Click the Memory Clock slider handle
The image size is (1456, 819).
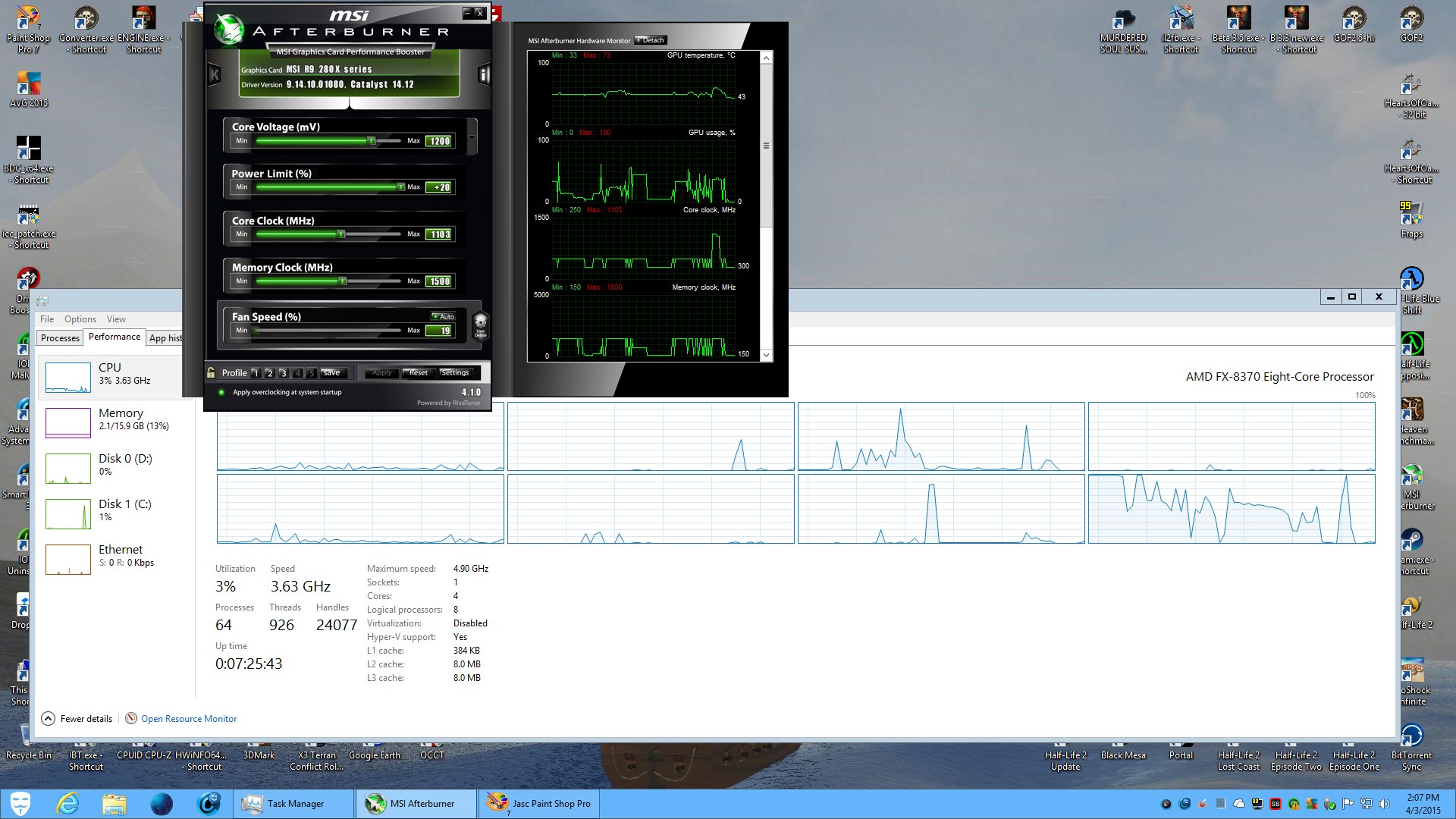343,281
